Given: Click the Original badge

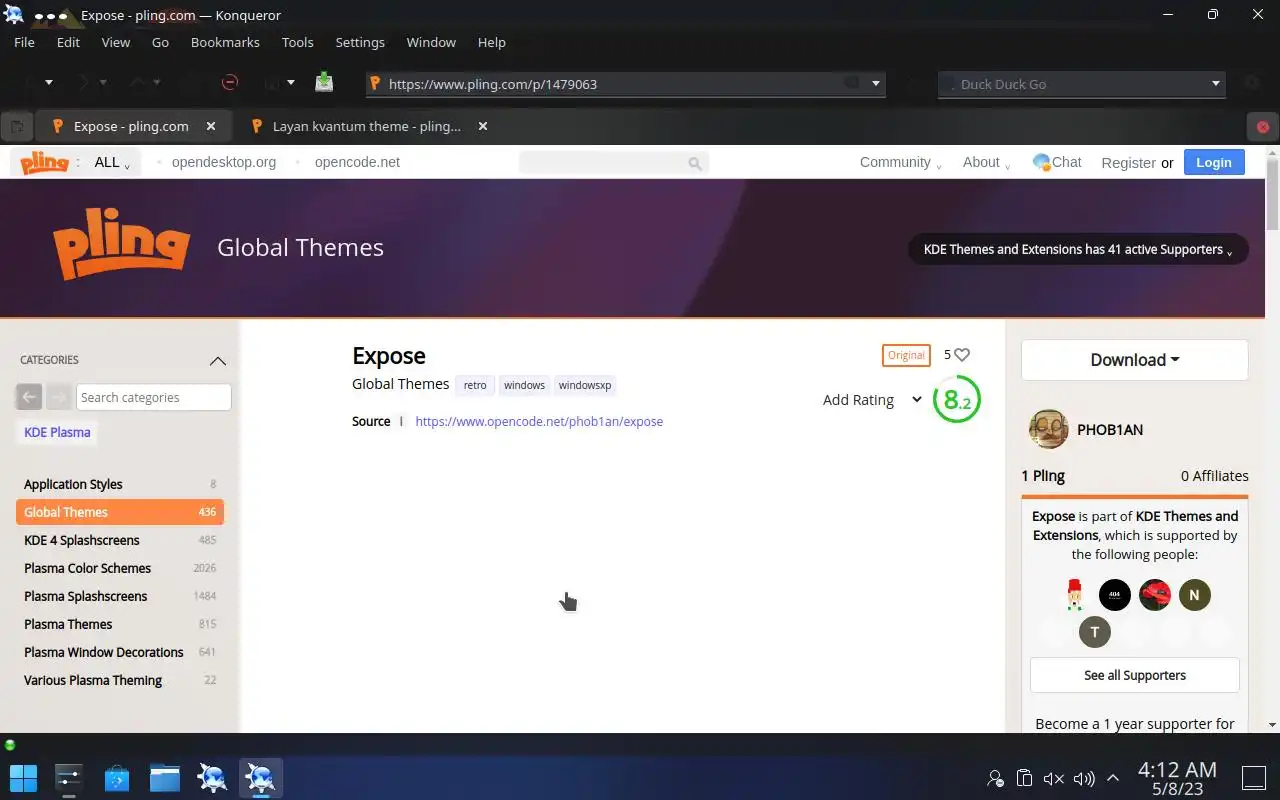Looking at the screenshot, I should click(x=906, y=355).
